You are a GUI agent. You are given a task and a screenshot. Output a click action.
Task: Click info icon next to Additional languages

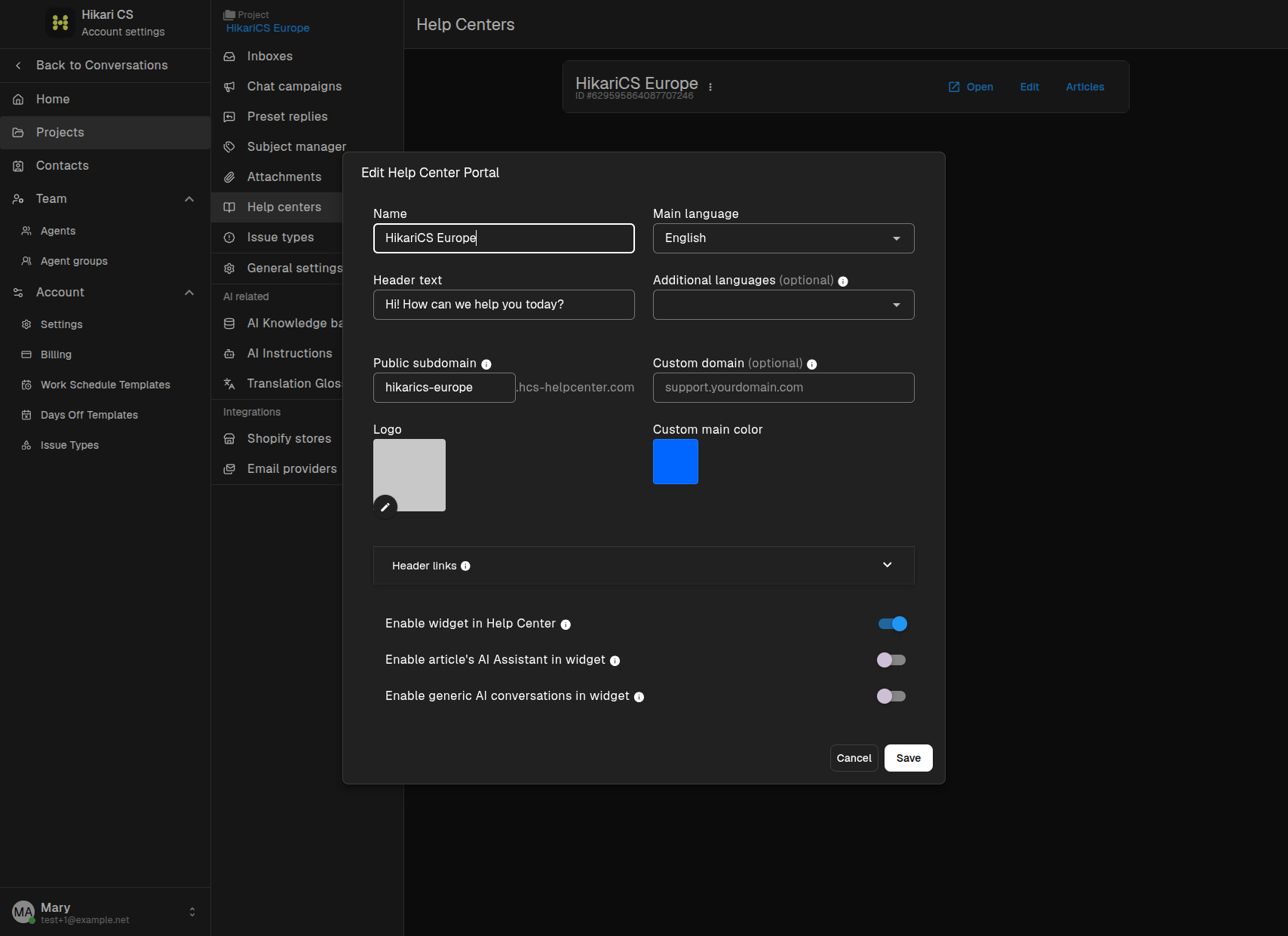click(x=843, y=281)
